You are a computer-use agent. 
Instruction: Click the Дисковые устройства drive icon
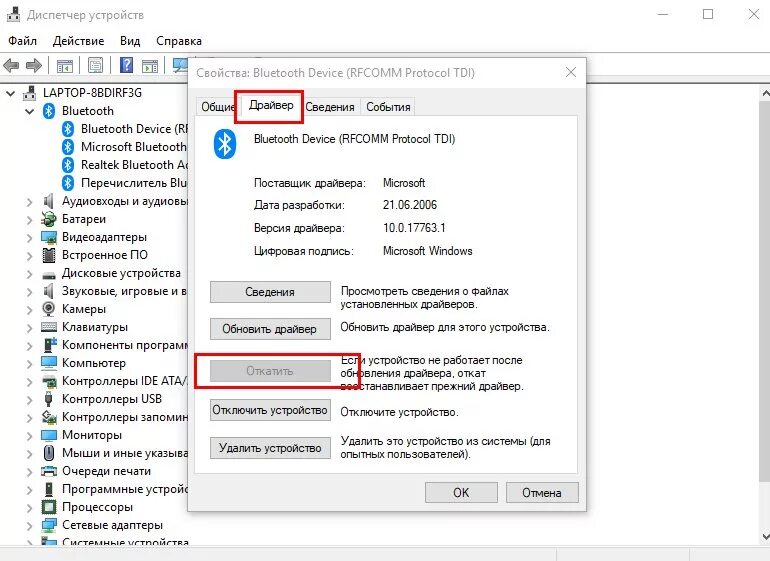pyautogui.click(x=49, y=274)
